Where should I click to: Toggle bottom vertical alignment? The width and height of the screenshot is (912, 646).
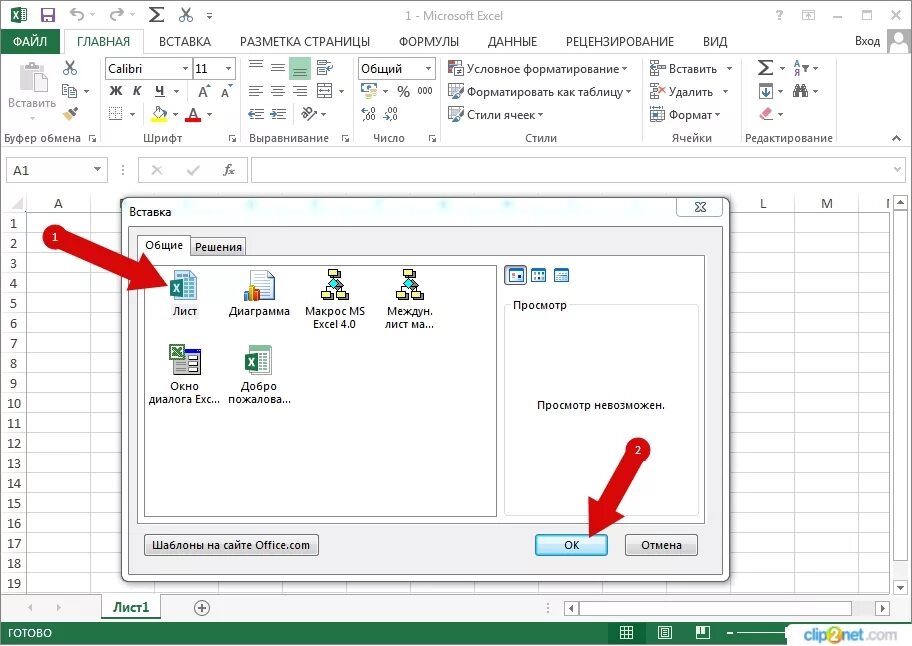pyautogui.click(x=300, y=69)
